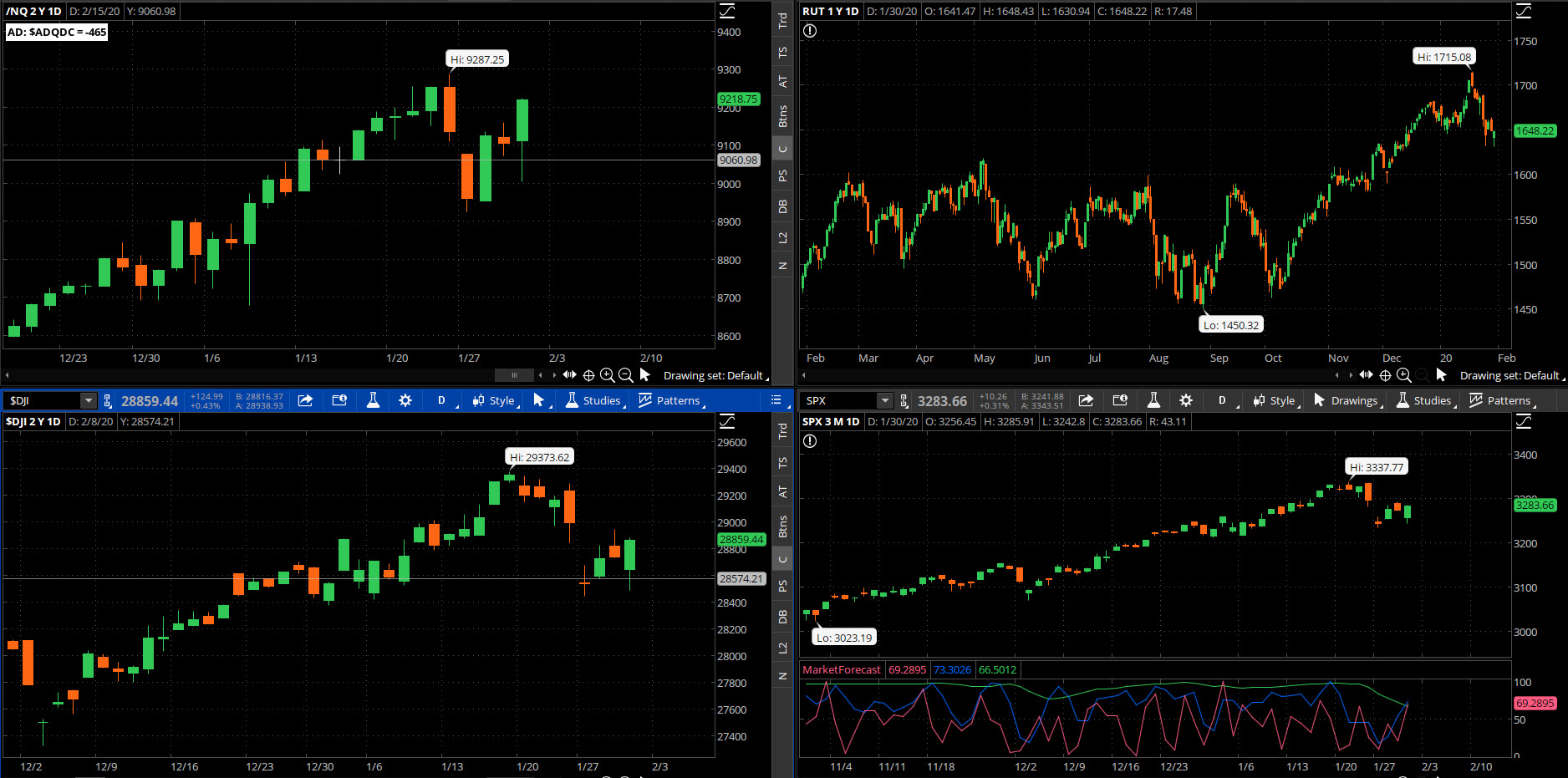Click the share icon in the SPX chart toolbar
The image size is (1568, 778).
(1086, 400)
